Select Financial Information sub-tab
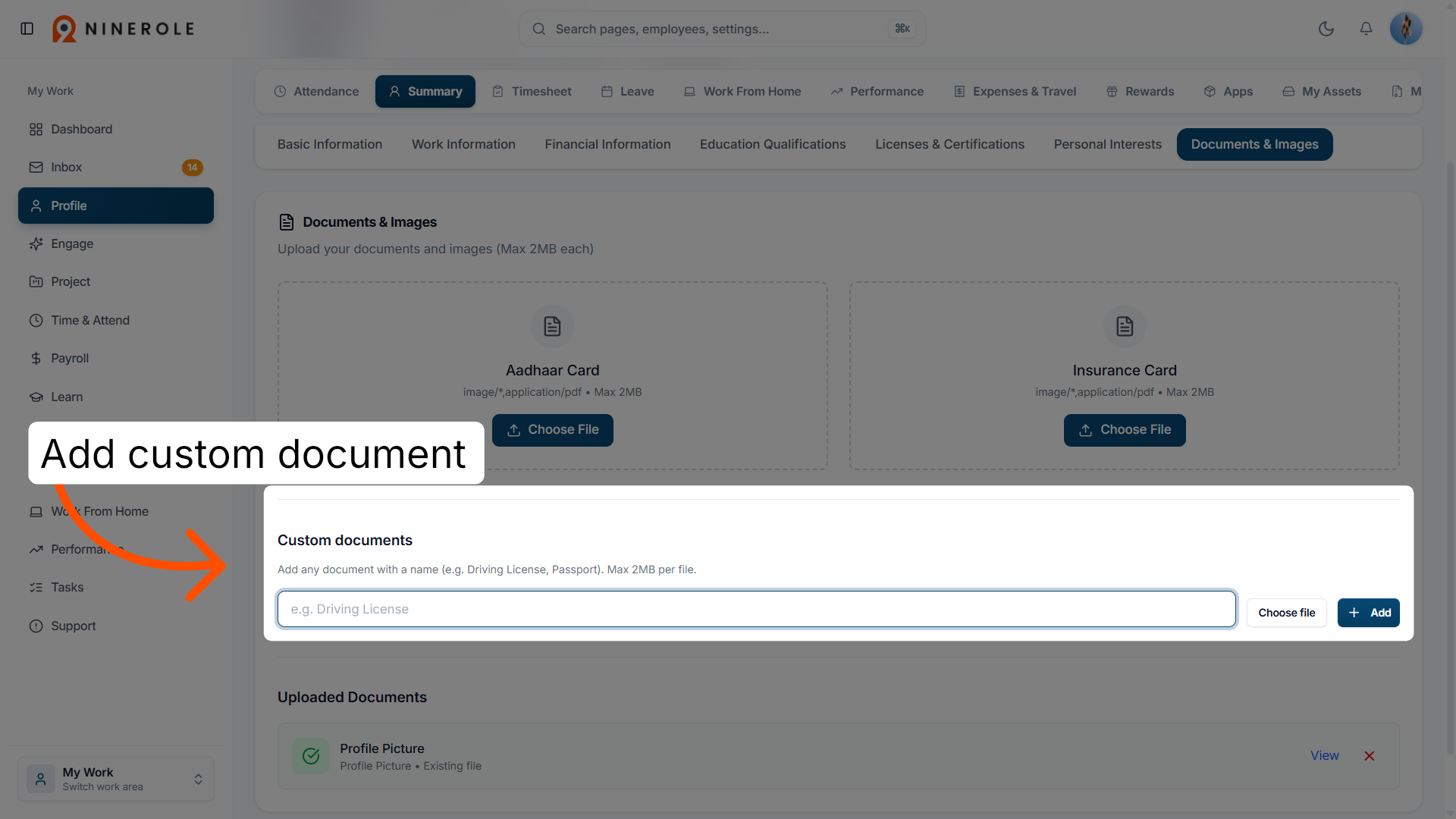1456x819 pixels. click(607, 144)
